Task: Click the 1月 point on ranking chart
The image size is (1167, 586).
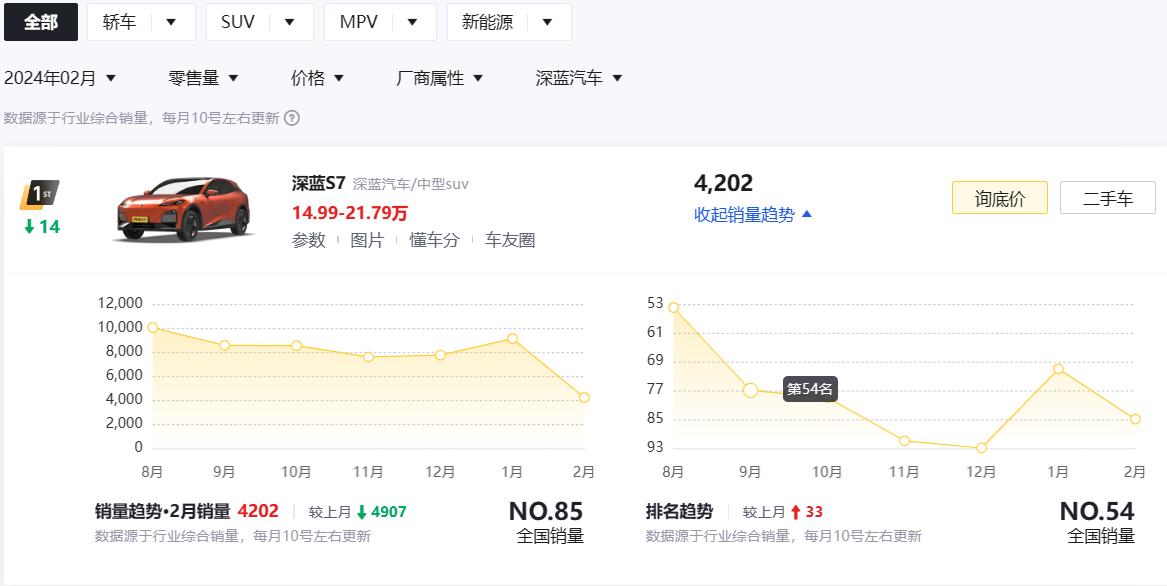Action: [1058, 369]
